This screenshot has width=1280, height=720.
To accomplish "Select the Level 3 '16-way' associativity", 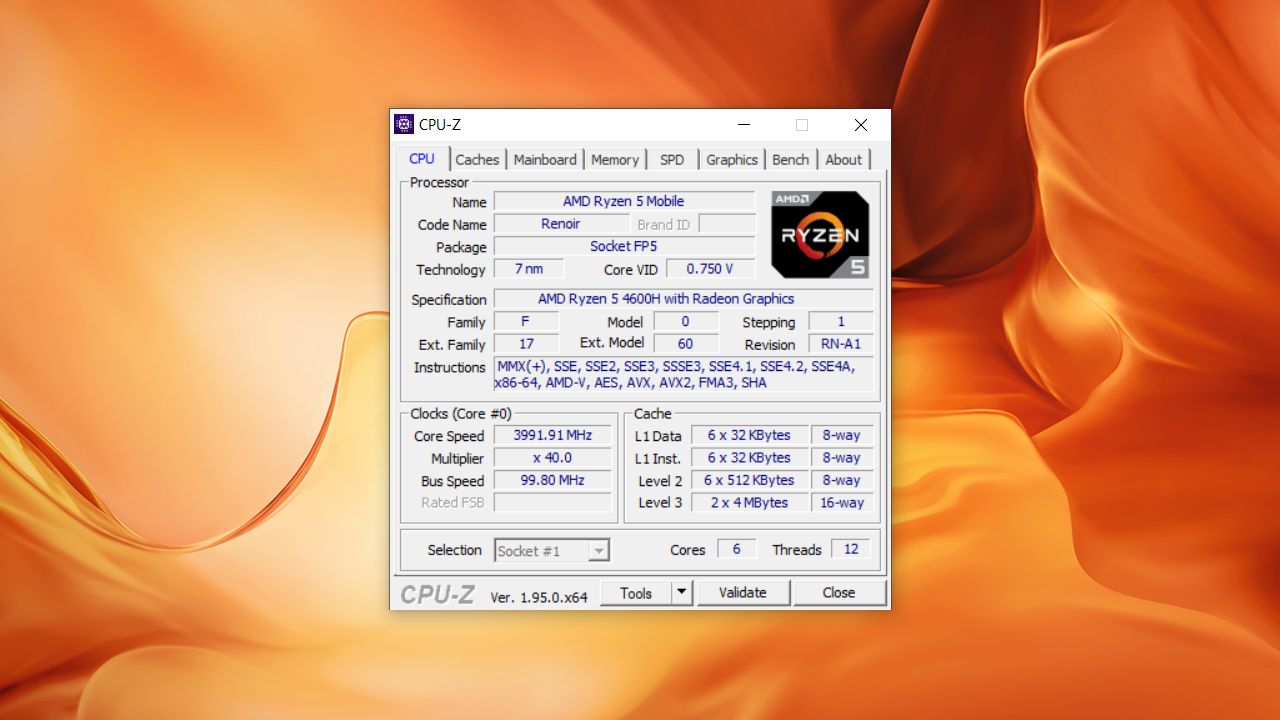I will (x=842, y=503).
